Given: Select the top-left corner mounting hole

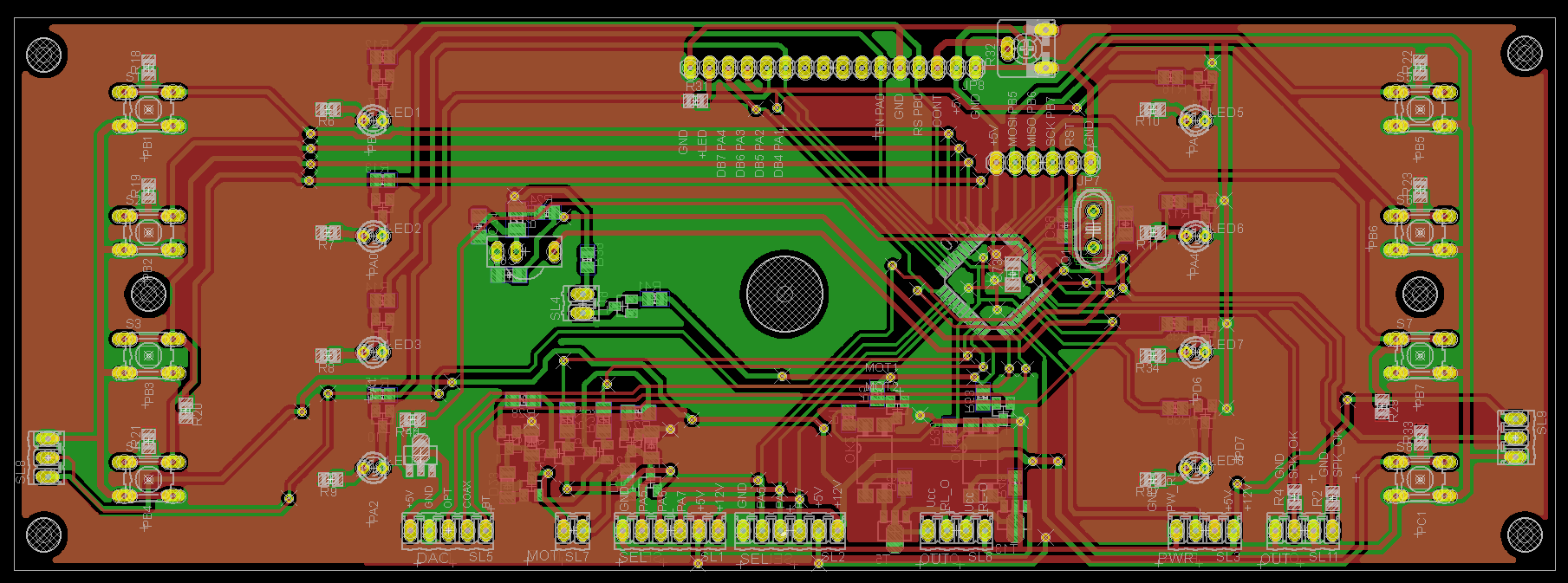Looking at the screenshot, I should coord(43,55).
